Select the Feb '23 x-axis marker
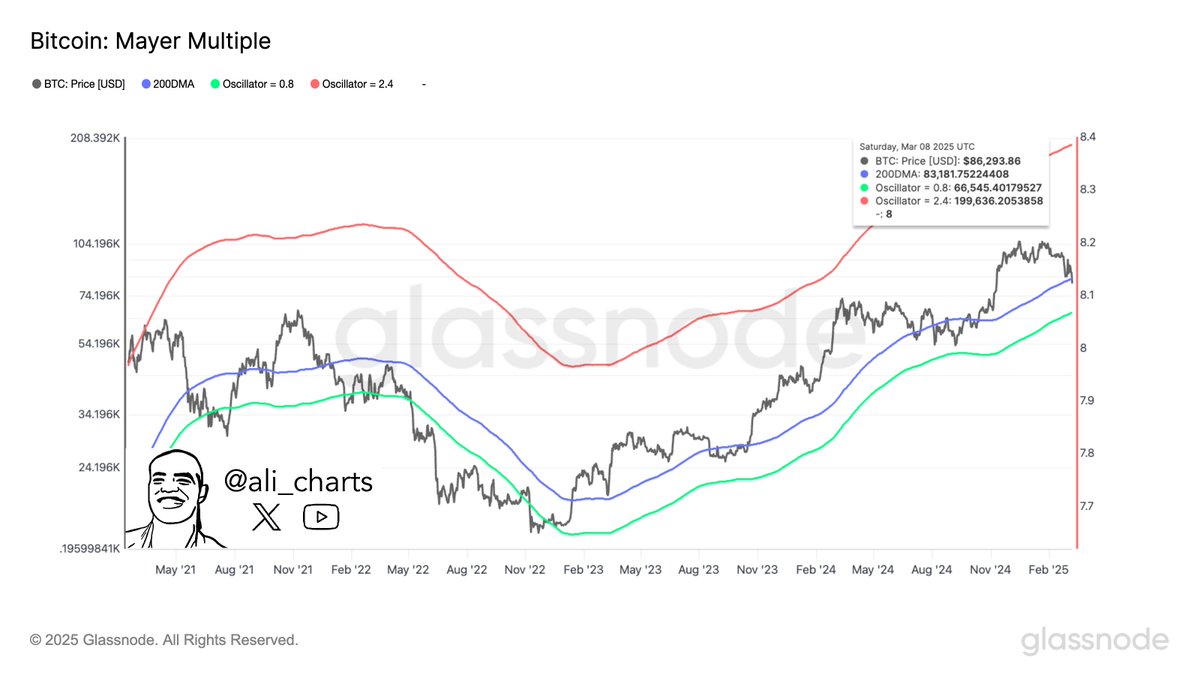 tap(581, 570)
